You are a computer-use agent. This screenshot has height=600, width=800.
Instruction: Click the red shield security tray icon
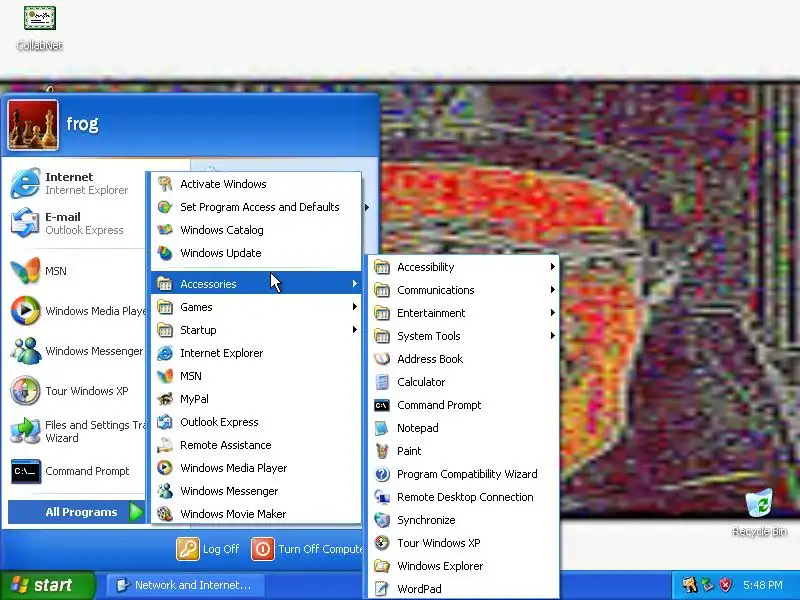coord(726,585)
